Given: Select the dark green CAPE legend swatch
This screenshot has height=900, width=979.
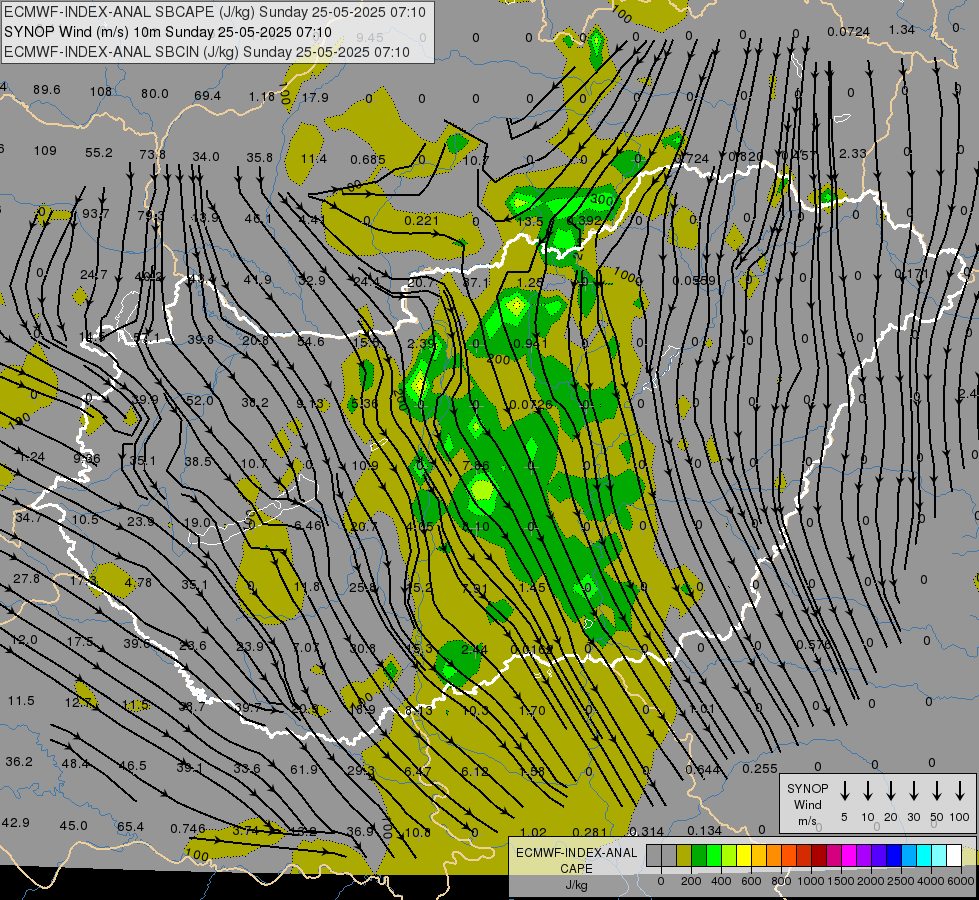Looking at the screenshot, I should click(699, 856).
